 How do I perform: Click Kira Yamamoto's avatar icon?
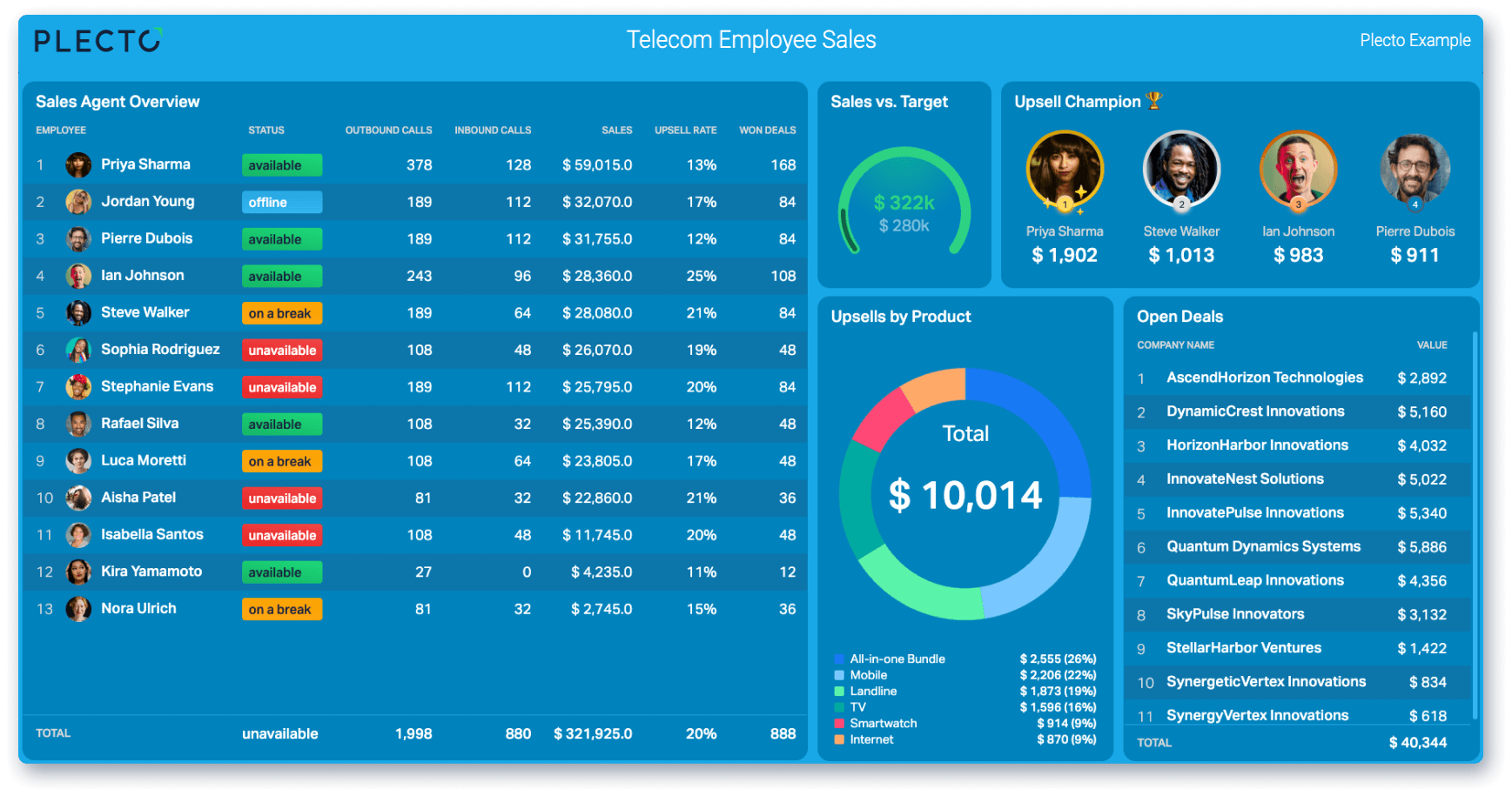(78, 572)
